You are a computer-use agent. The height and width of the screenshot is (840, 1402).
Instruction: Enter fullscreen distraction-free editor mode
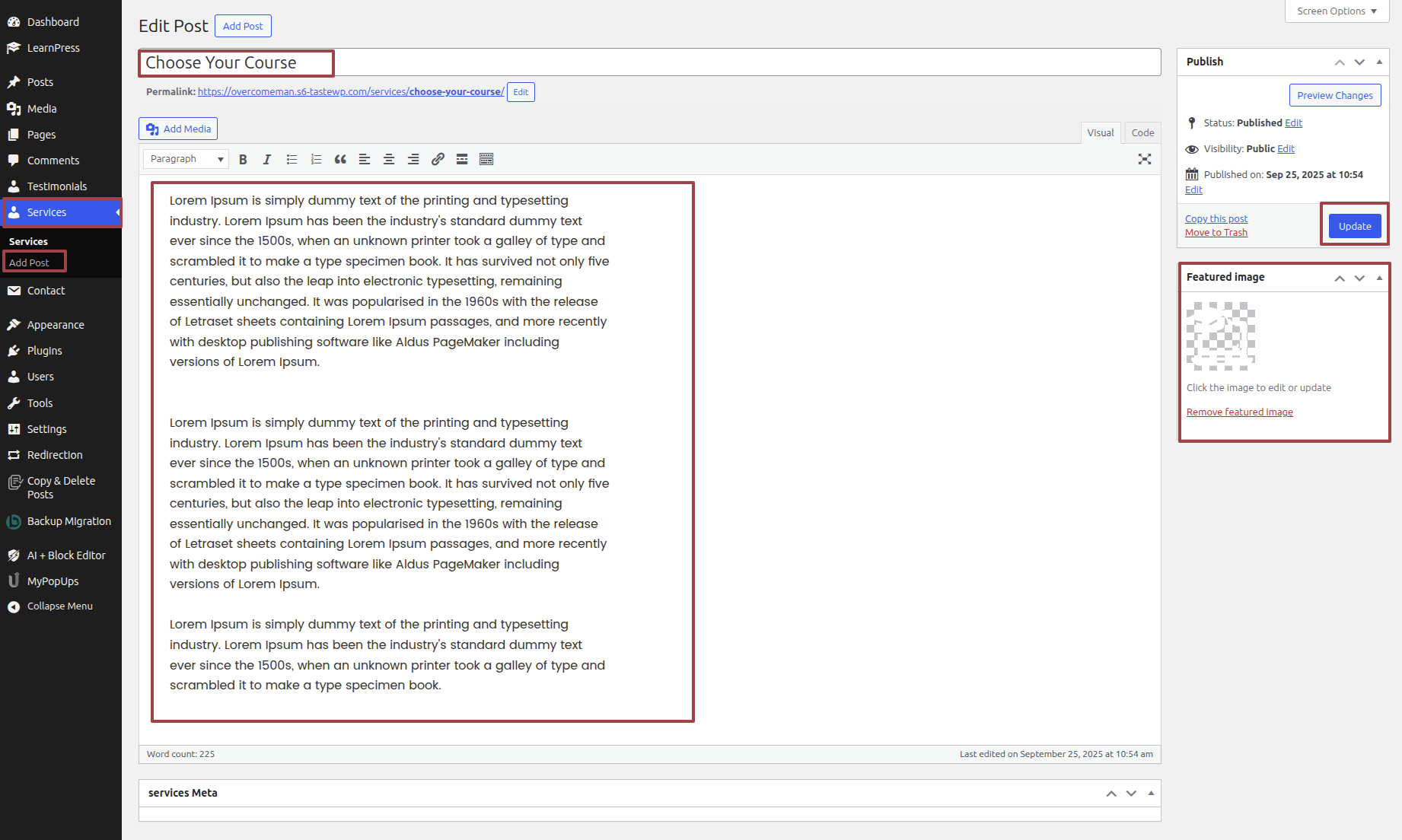[x=1144, y=159]
